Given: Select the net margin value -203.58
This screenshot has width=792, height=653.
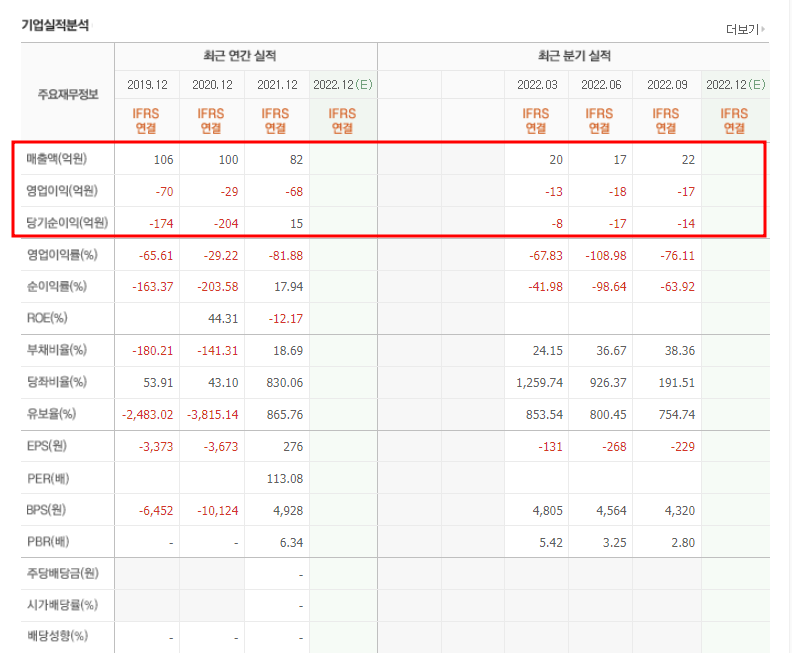Looking at the screenshot, I should (x=218, y=287).
